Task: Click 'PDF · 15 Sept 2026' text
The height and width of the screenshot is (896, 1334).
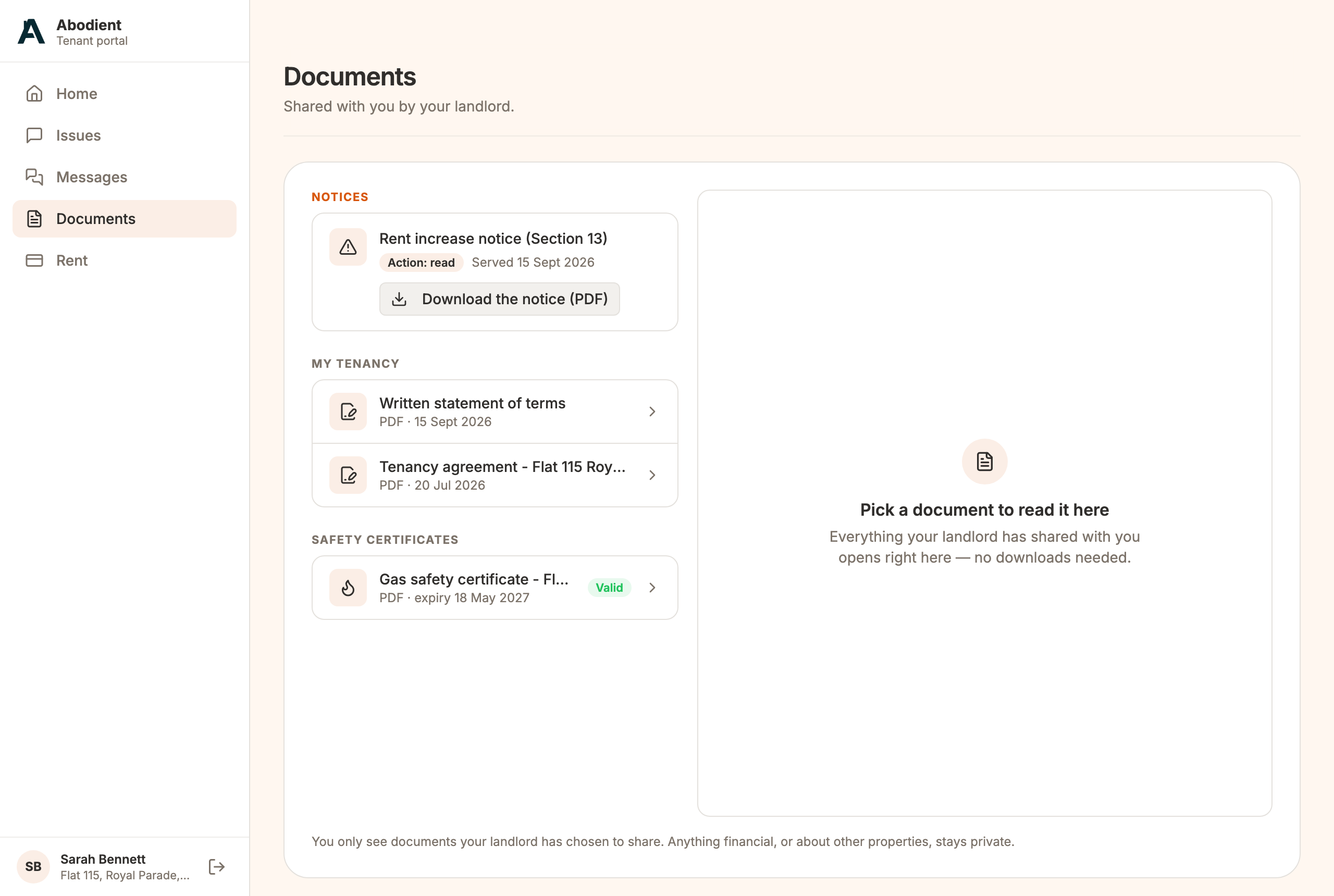Action: [436, 422]
